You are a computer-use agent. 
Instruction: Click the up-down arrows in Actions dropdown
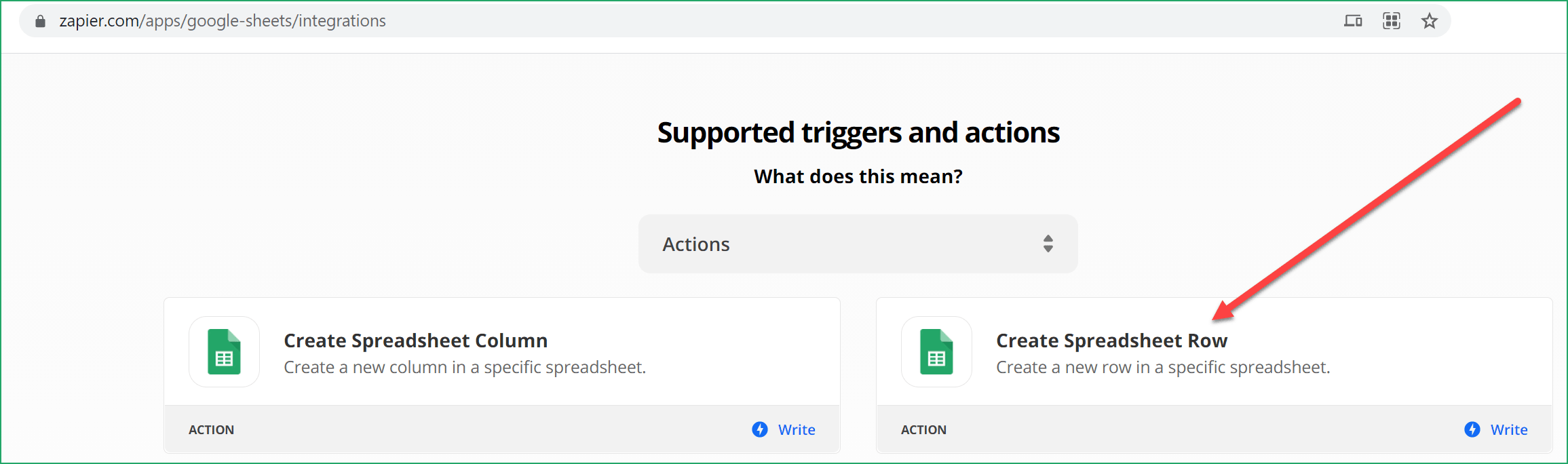(x=1048, y=244)
